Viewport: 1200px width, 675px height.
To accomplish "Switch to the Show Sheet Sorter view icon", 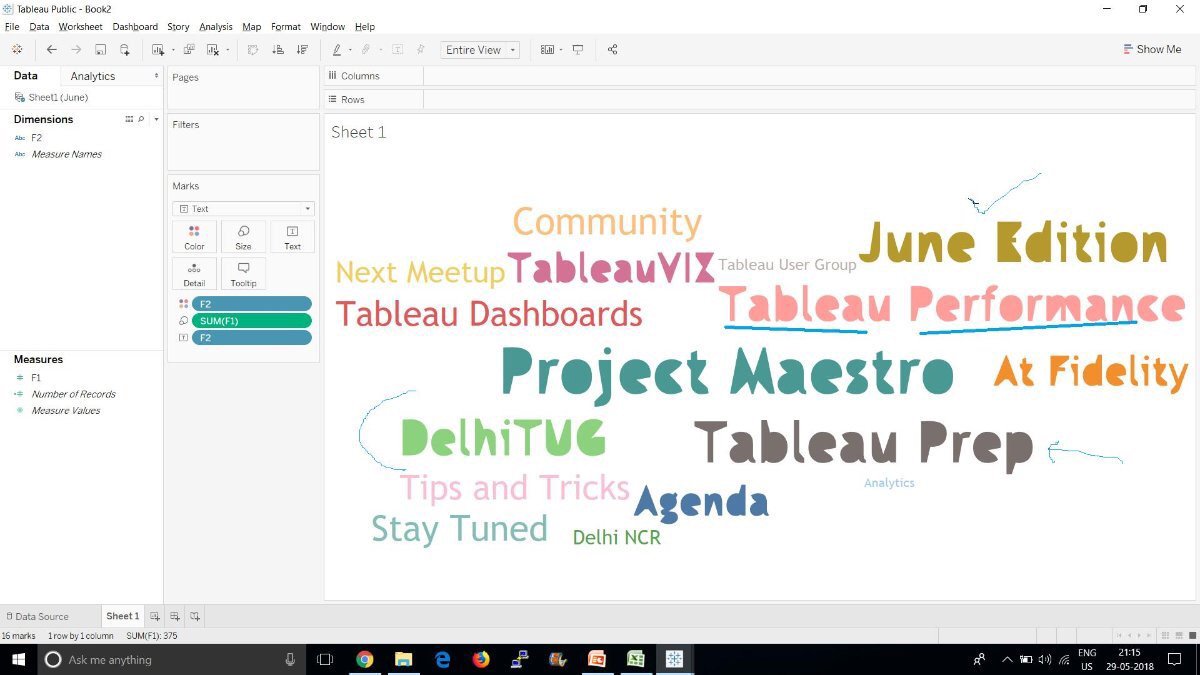I will (x=1165, y=636).
